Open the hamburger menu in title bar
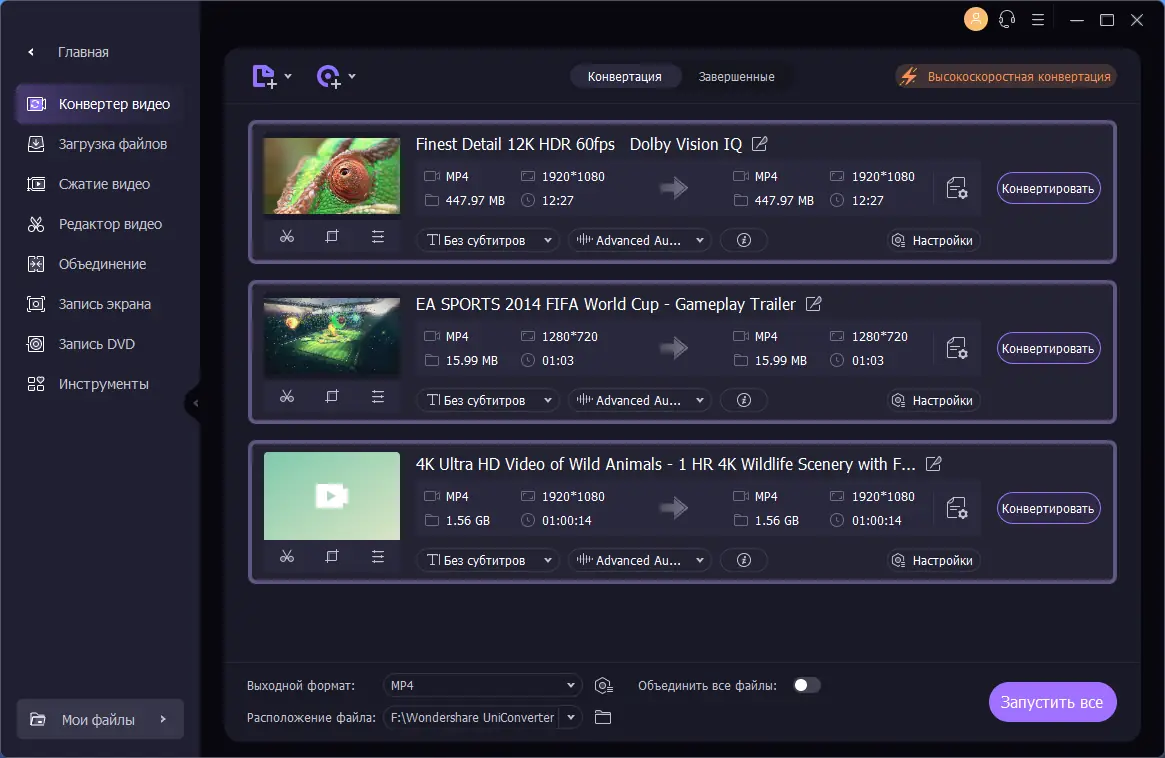1165x758 pixels. [x=1038, y=19]
